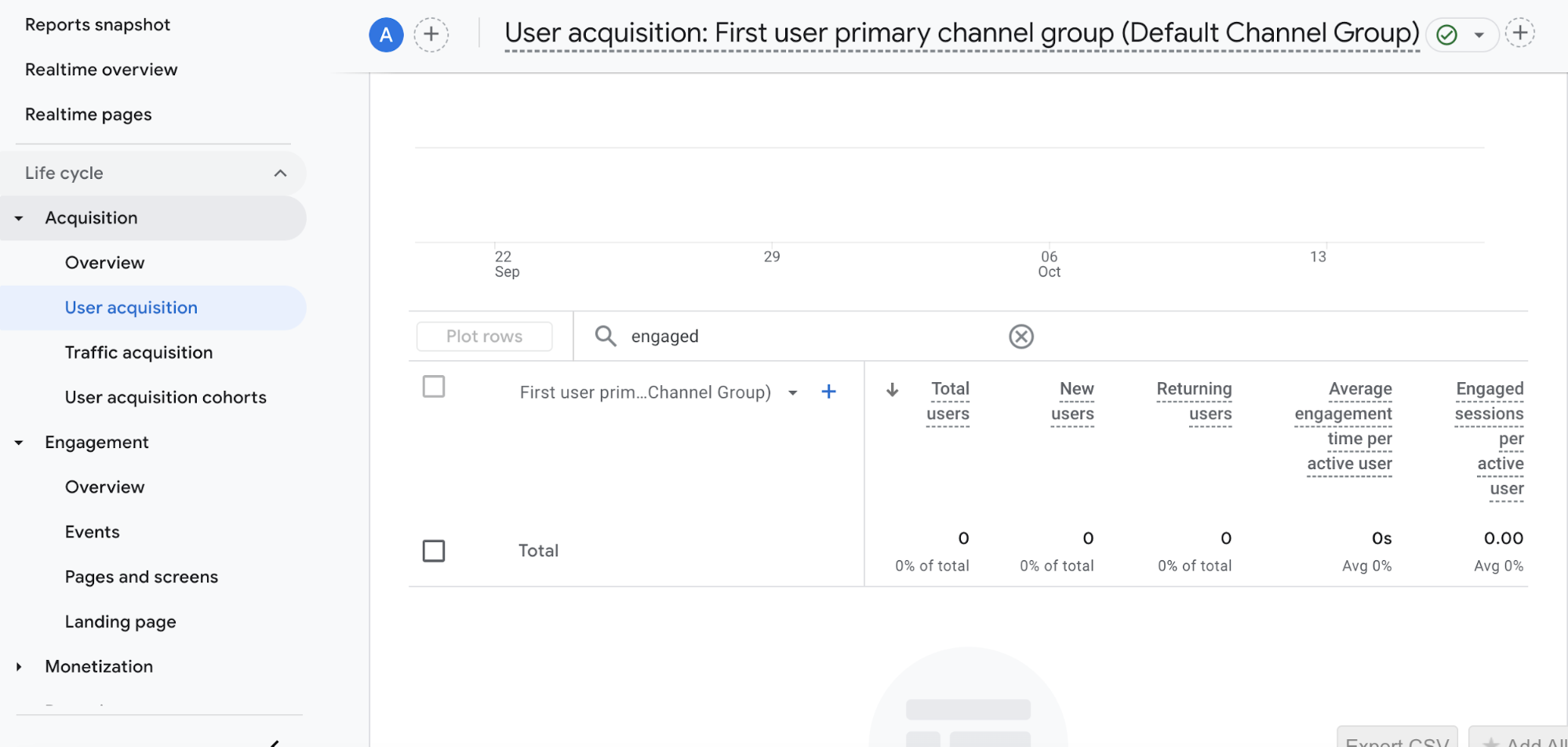Open the Engagement Overview report

(x=104, y=487)
